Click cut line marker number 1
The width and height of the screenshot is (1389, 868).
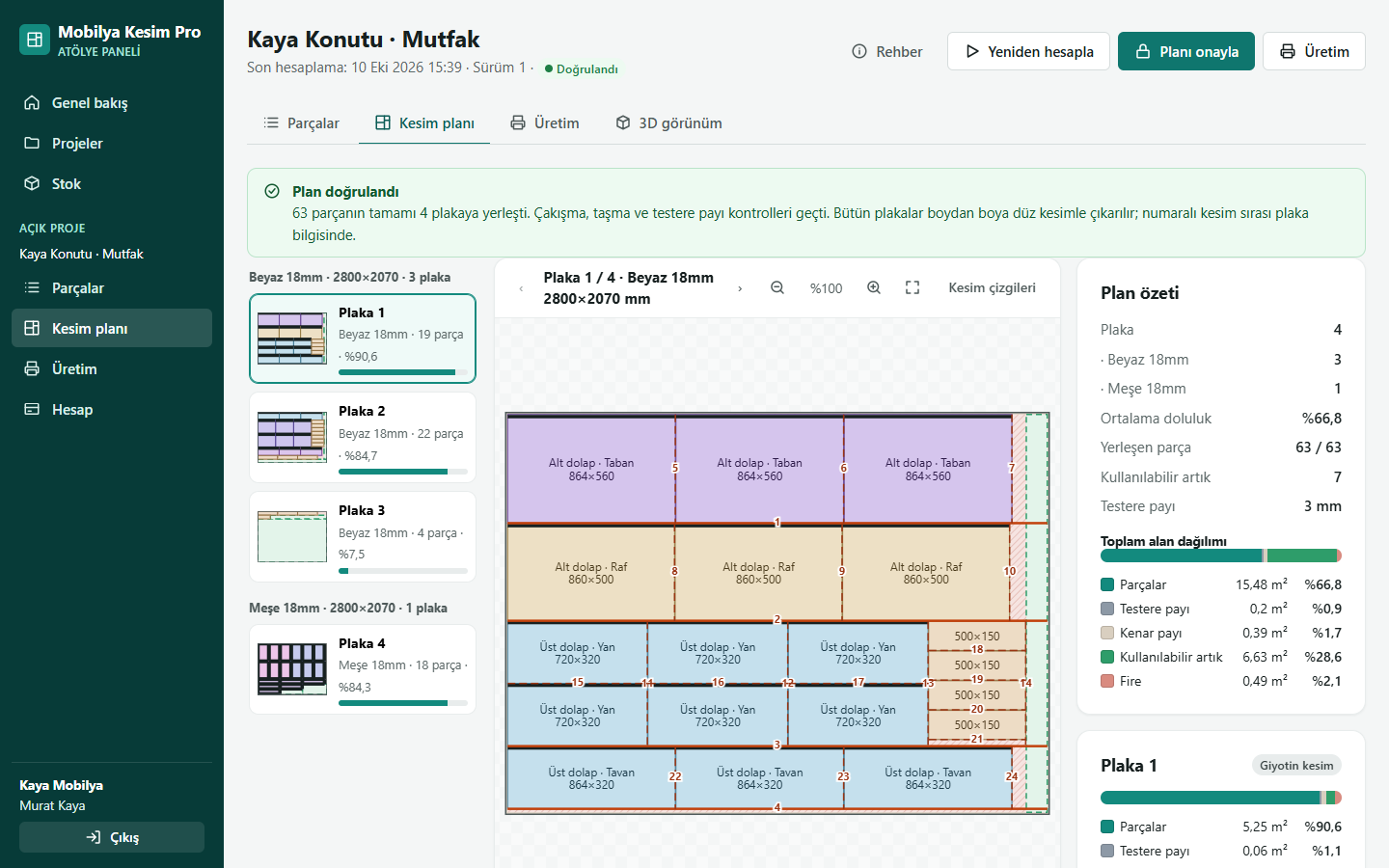tap(777, 523)
